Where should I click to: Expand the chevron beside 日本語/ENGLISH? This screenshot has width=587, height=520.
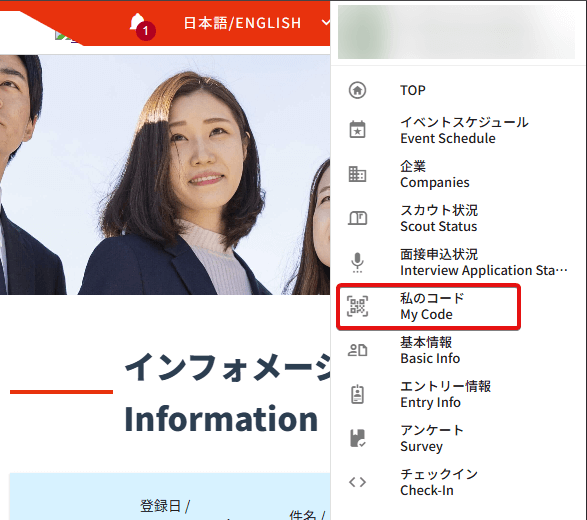[x=325, y=22]
